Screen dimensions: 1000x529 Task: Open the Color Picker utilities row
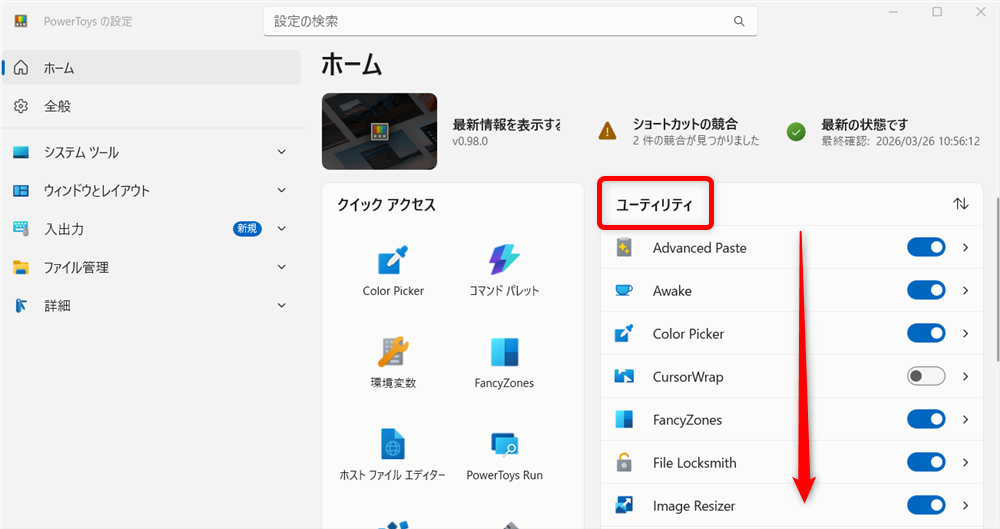(x=791, y=333)
